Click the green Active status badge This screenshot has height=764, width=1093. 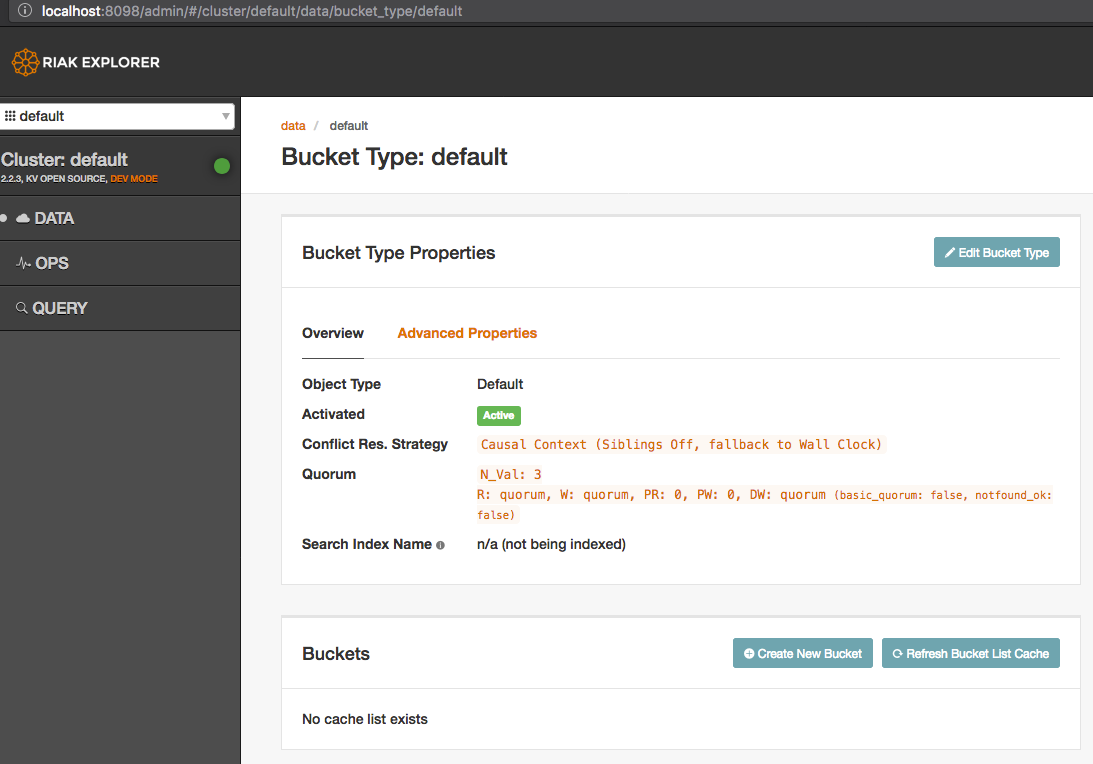(498, 415)
